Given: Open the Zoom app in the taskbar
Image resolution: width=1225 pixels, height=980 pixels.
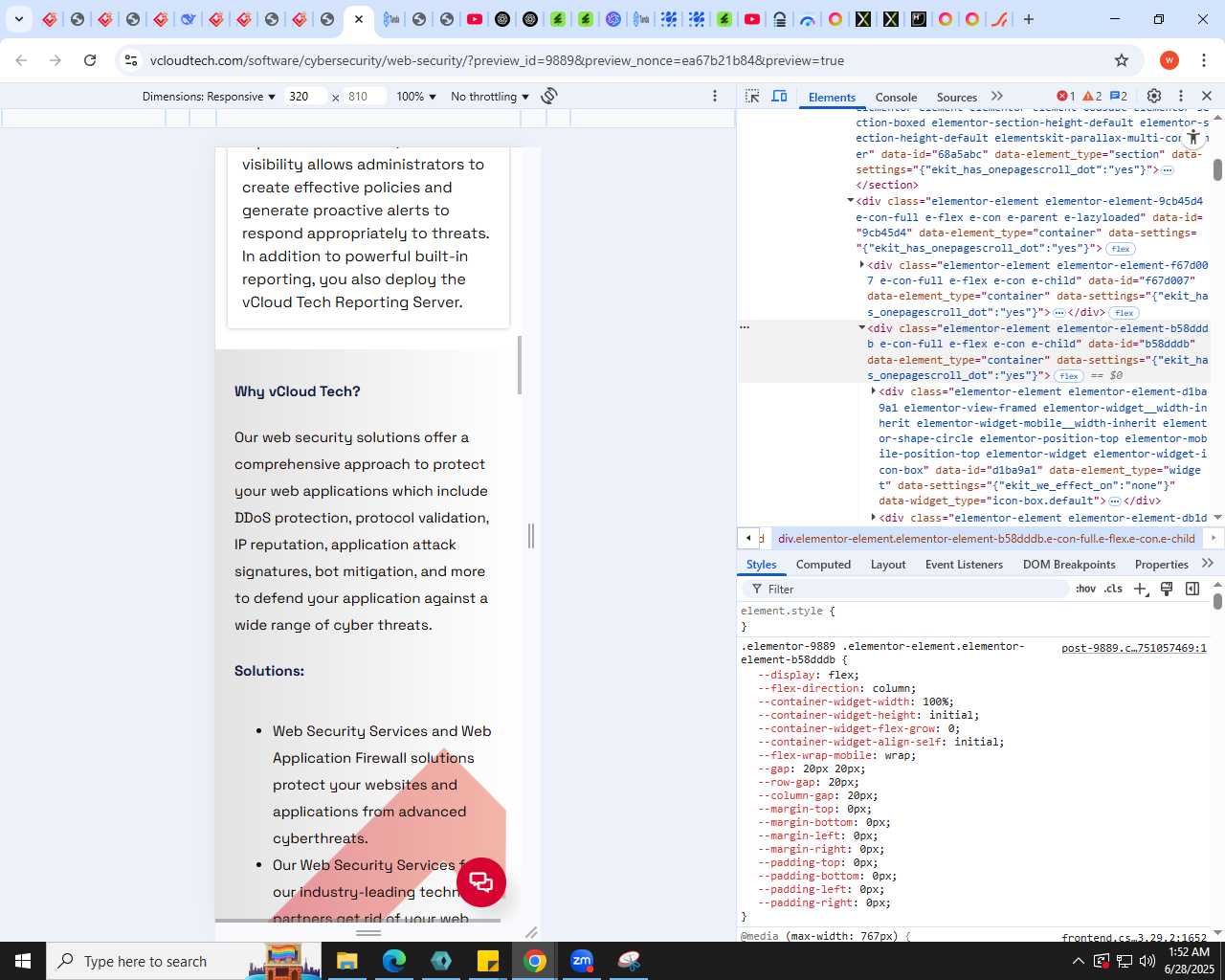Looking at the screenshot, I should click(x=582, y=961).
